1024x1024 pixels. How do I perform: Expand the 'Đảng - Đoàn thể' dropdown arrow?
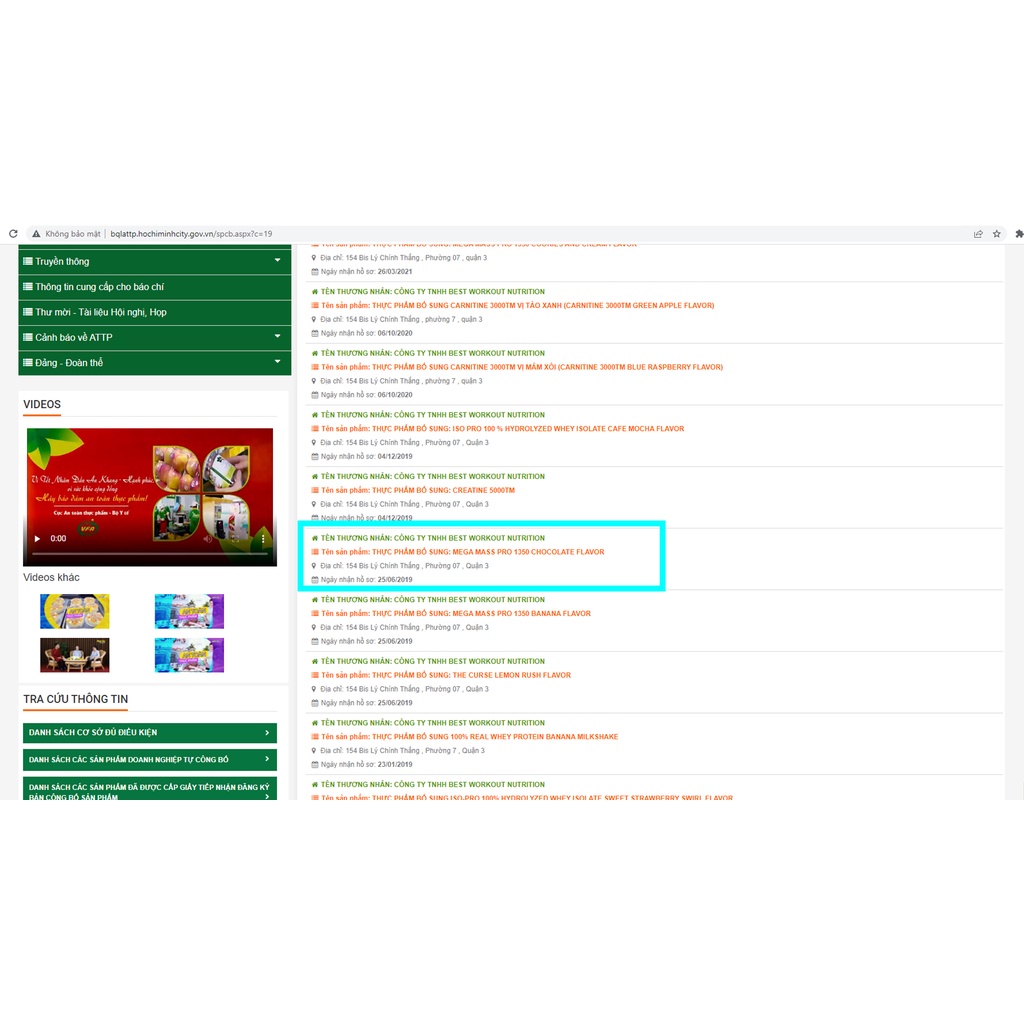277,362
